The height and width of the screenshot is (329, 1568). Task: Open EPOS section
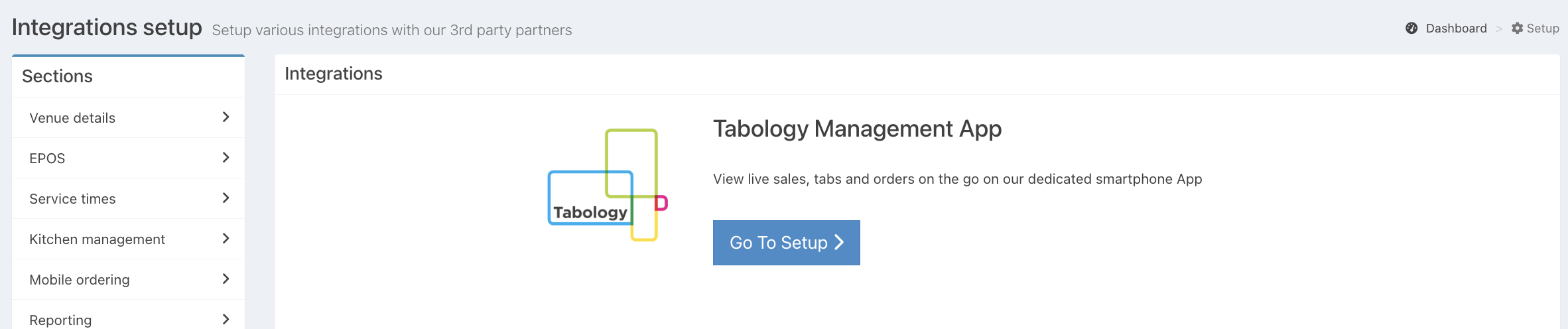47,159
